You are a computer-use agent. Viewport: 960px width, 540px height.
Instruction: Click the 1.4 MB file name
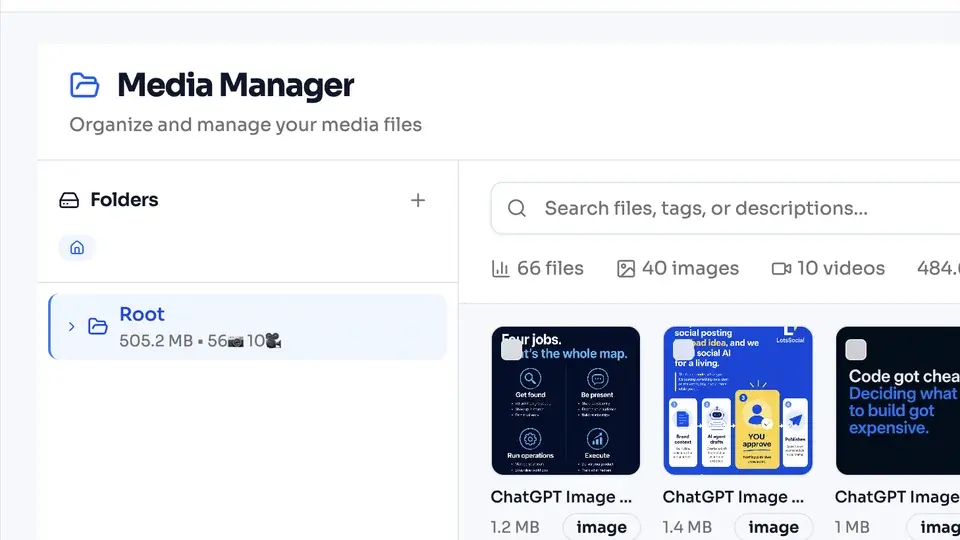click(x=733, y=497)
